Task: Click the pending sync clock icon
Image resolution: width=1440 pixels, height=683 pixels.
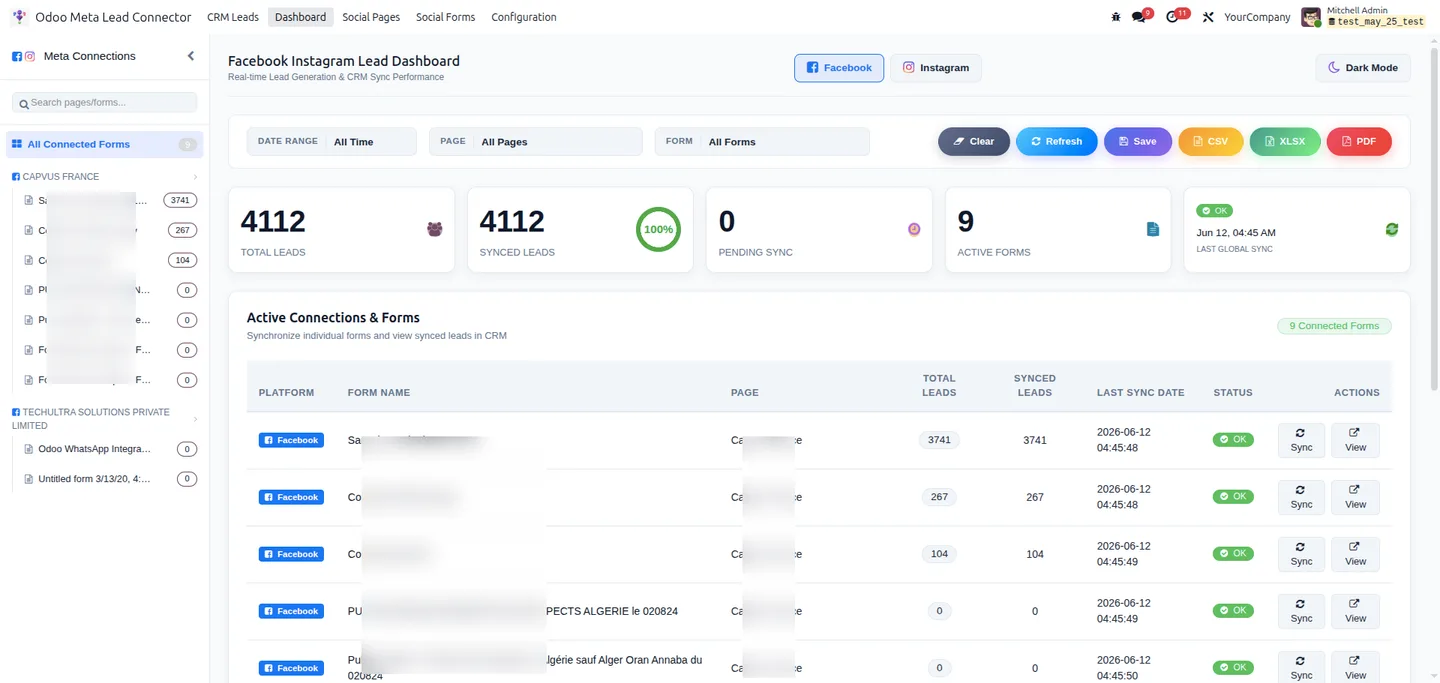Action: (x=914, y=229)
